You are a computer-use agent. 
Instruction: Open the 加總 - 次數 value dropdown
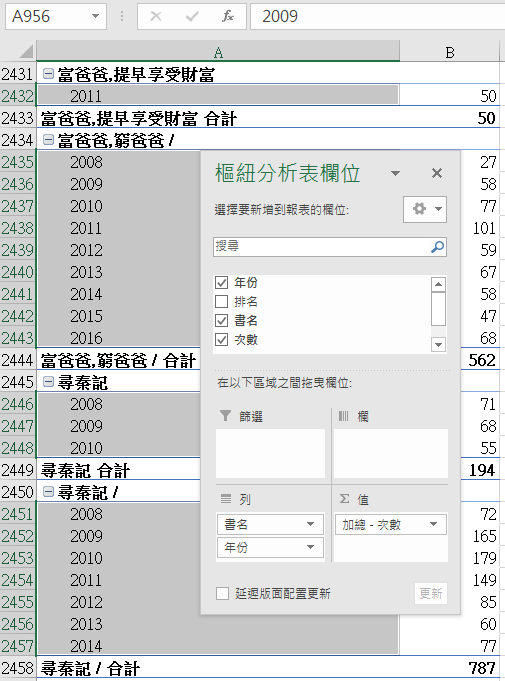(433, 524)
